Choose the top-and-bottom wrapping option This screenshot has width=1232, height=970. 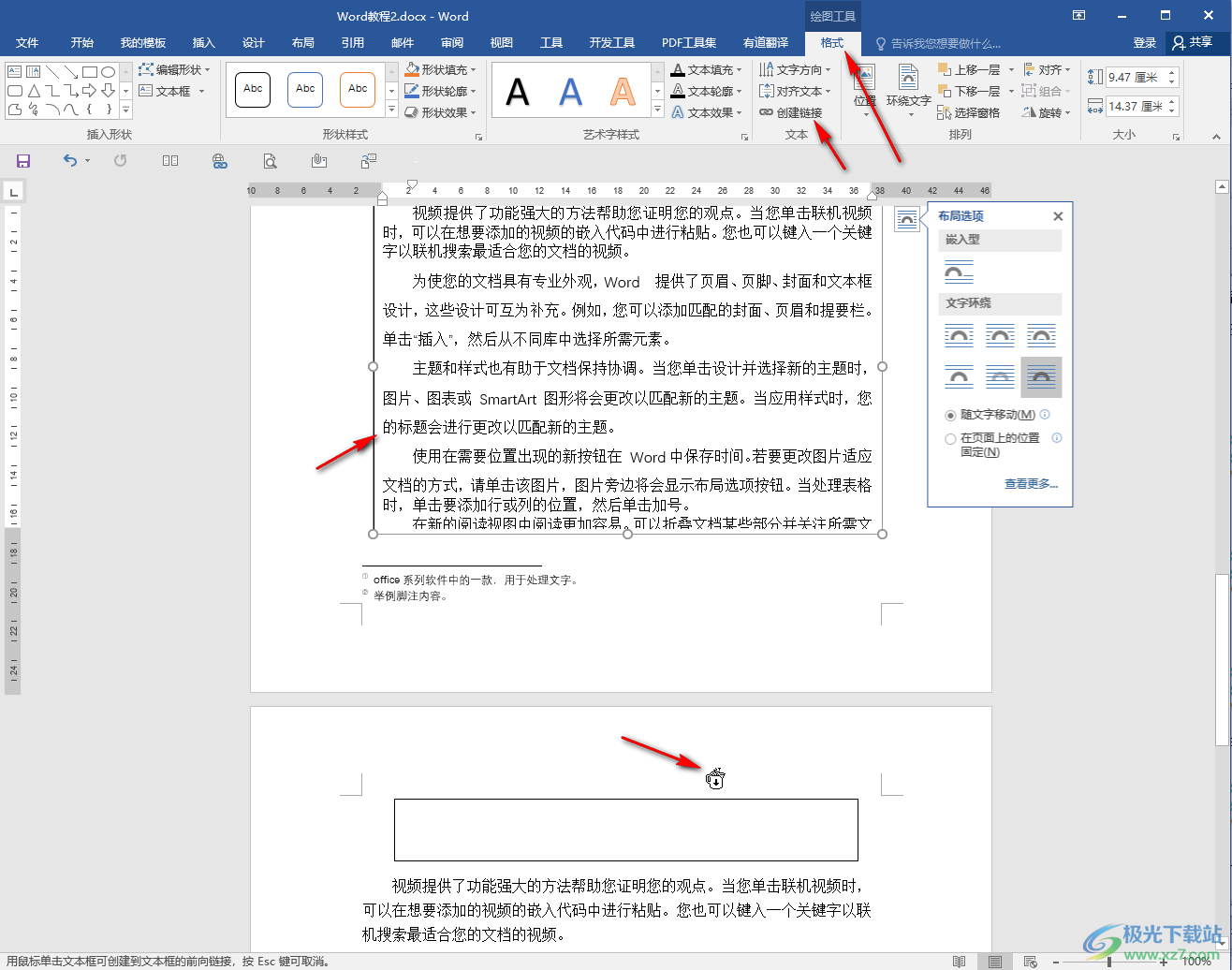pos(959,377)
